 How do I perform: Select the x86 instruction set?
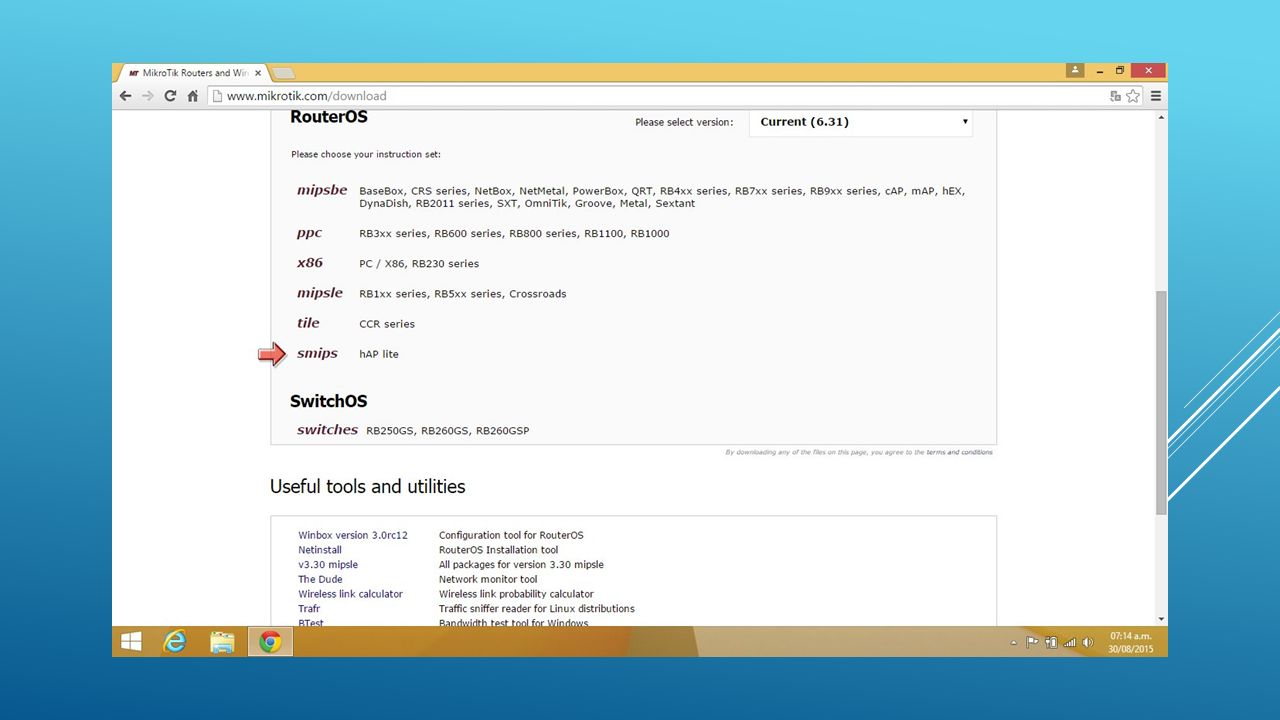(x=310, y=263)
